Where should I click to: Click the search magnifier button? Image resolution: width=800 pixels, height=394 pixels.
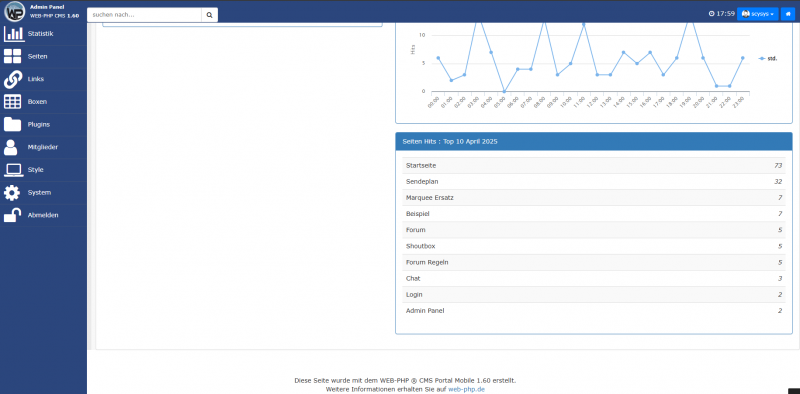click(x=209, y=15)
